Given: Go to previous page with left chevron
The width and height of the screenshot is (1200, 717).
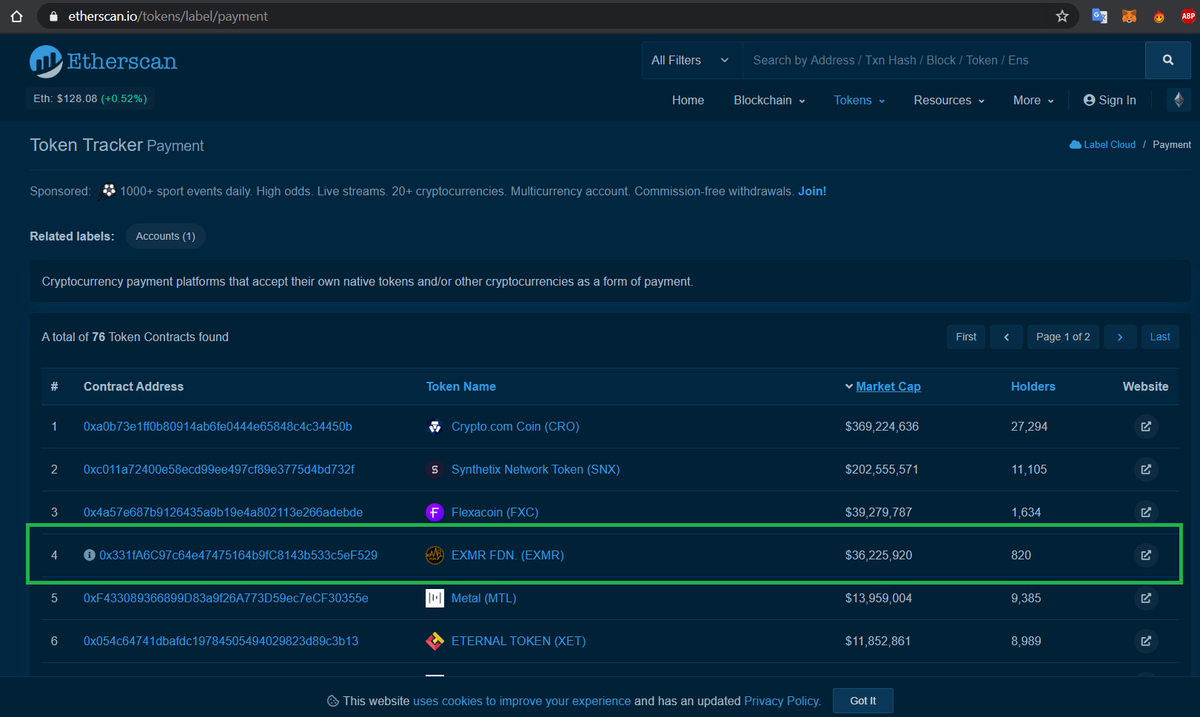Looking at the screenshot, I should (1006, 337).
